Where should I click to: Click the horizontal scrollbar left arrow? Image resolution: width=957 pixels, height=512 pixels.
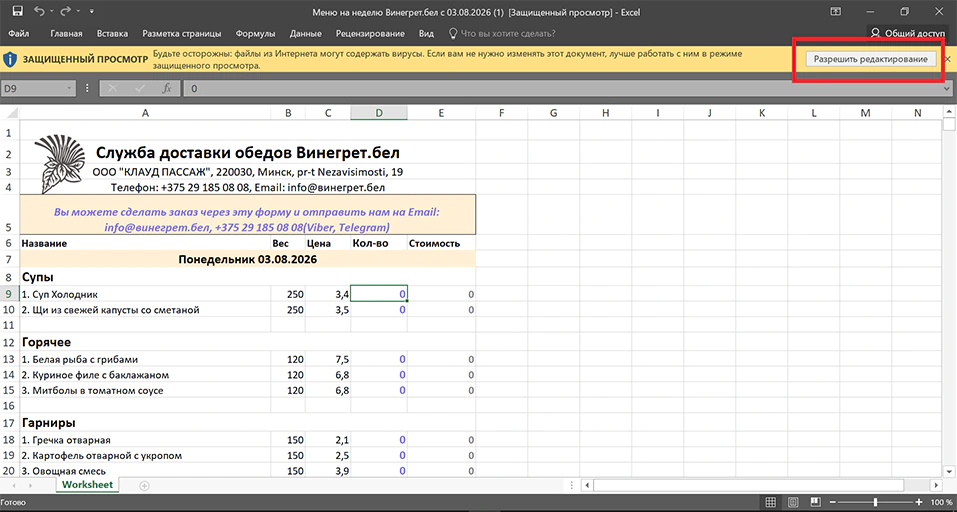[x=587, y=485]
